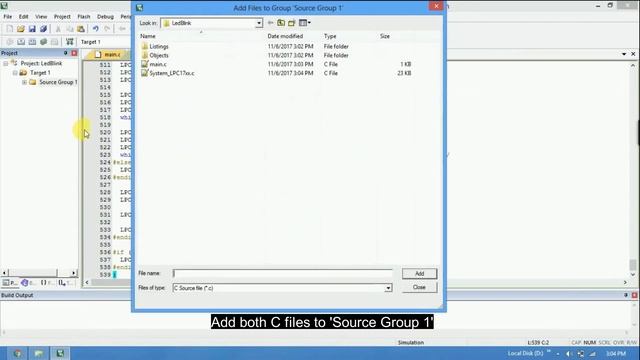640x360 pixels.
Task: Open the Debug menu
Action: [x=105, y=16]
